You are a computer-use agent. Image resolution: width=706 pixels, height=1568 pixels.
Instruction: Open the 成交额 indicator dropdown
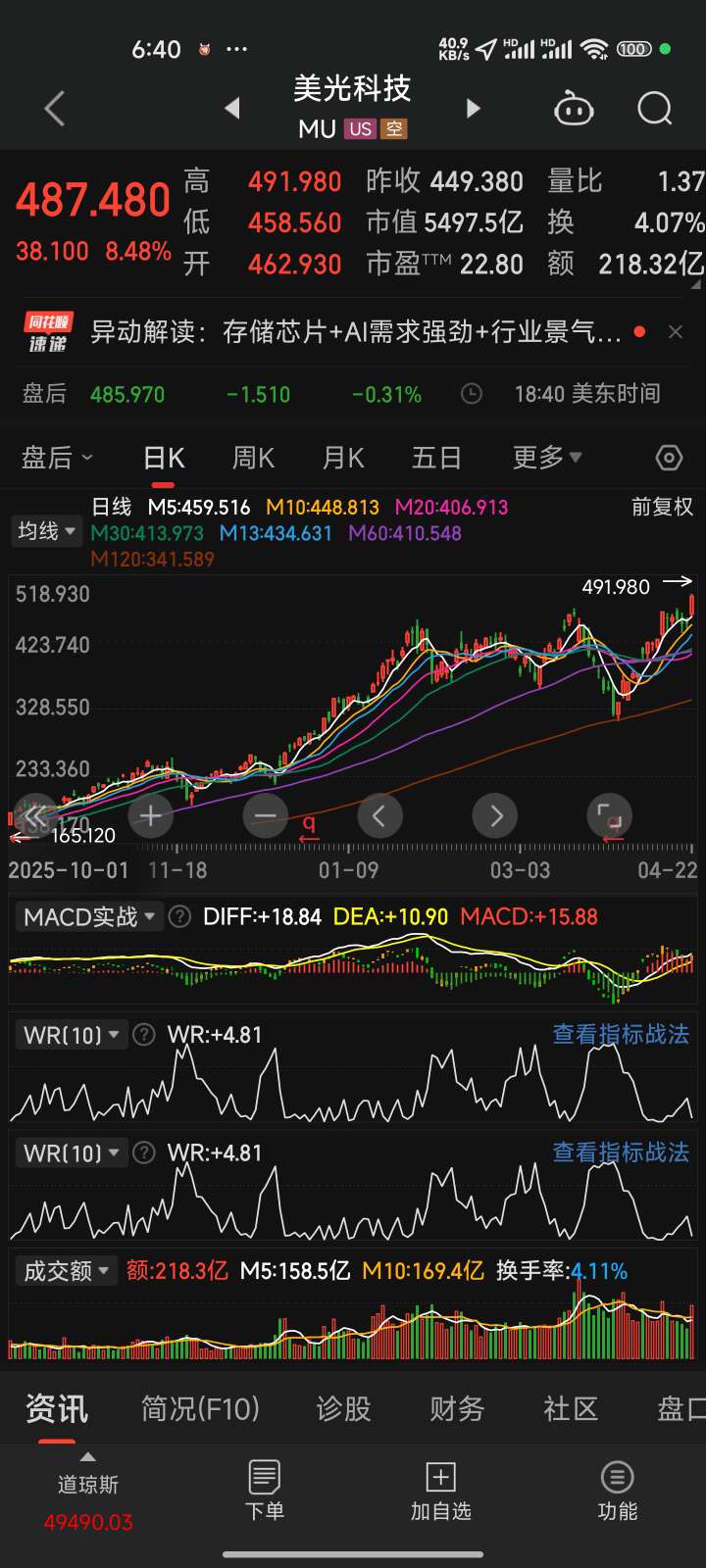coord(67,1271)
